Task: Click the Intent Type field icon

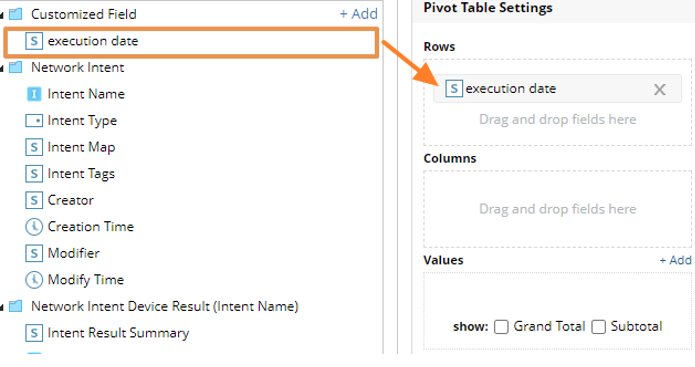Action: (x=34, y=121)
